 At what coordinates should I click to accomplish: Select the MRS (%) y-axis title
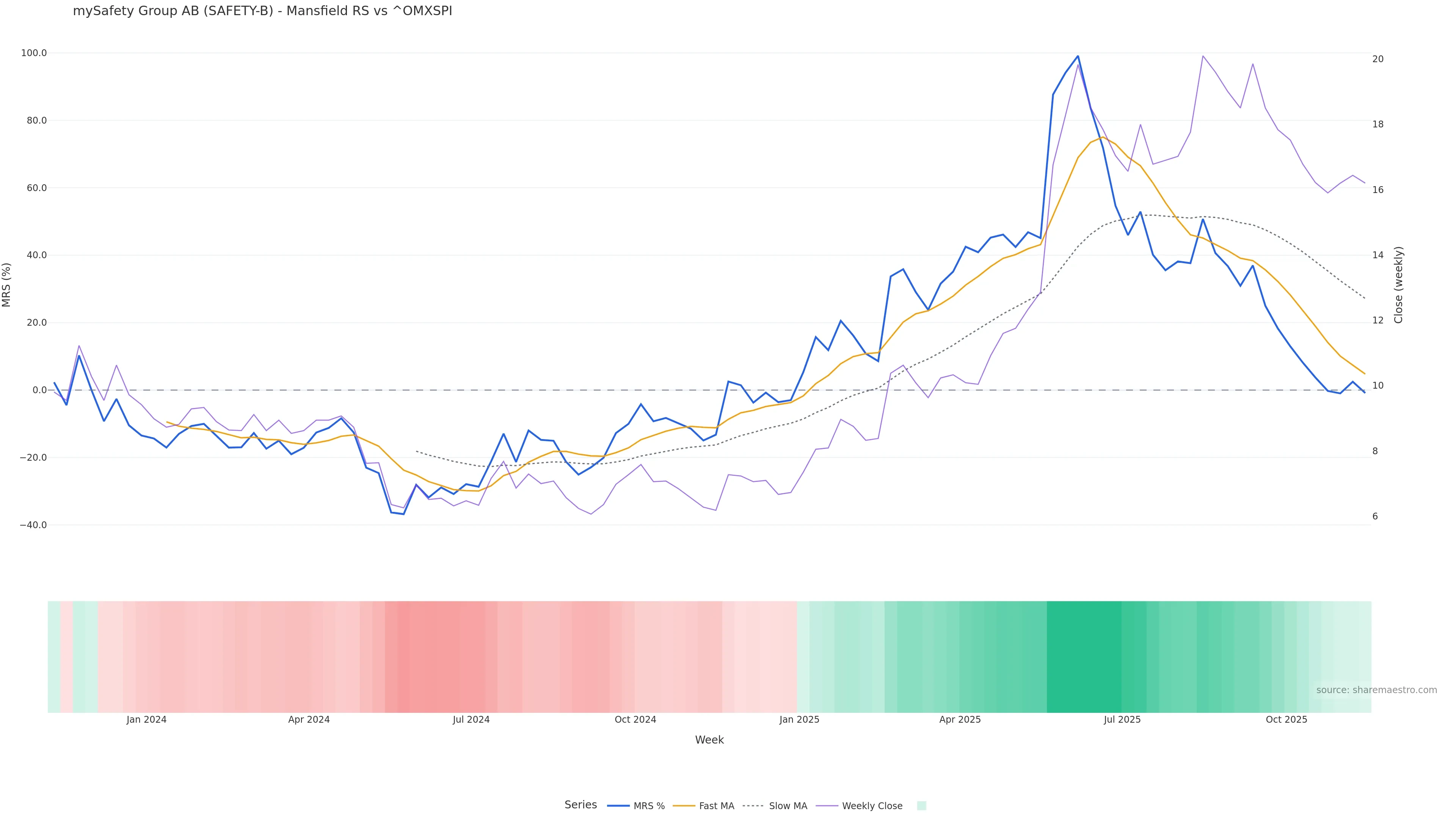pyautogui.click(x=7, y=285)
